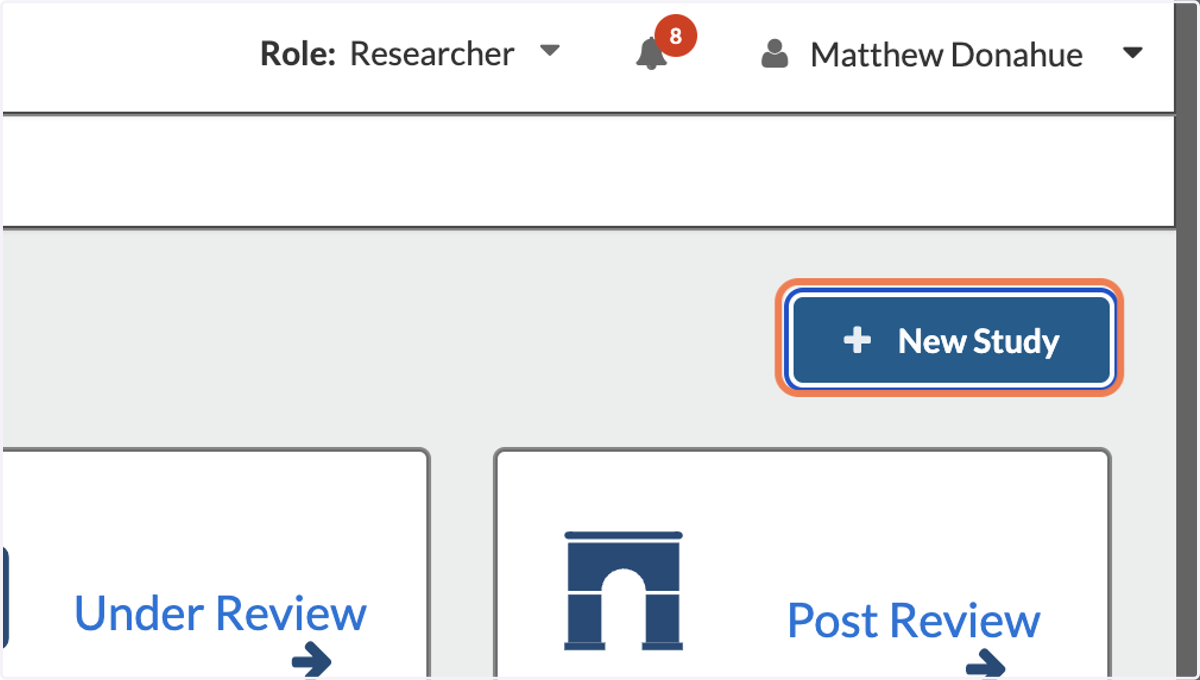Click the arch building icon in Post Review card
1200x680 pixels.
pos(624,590)
